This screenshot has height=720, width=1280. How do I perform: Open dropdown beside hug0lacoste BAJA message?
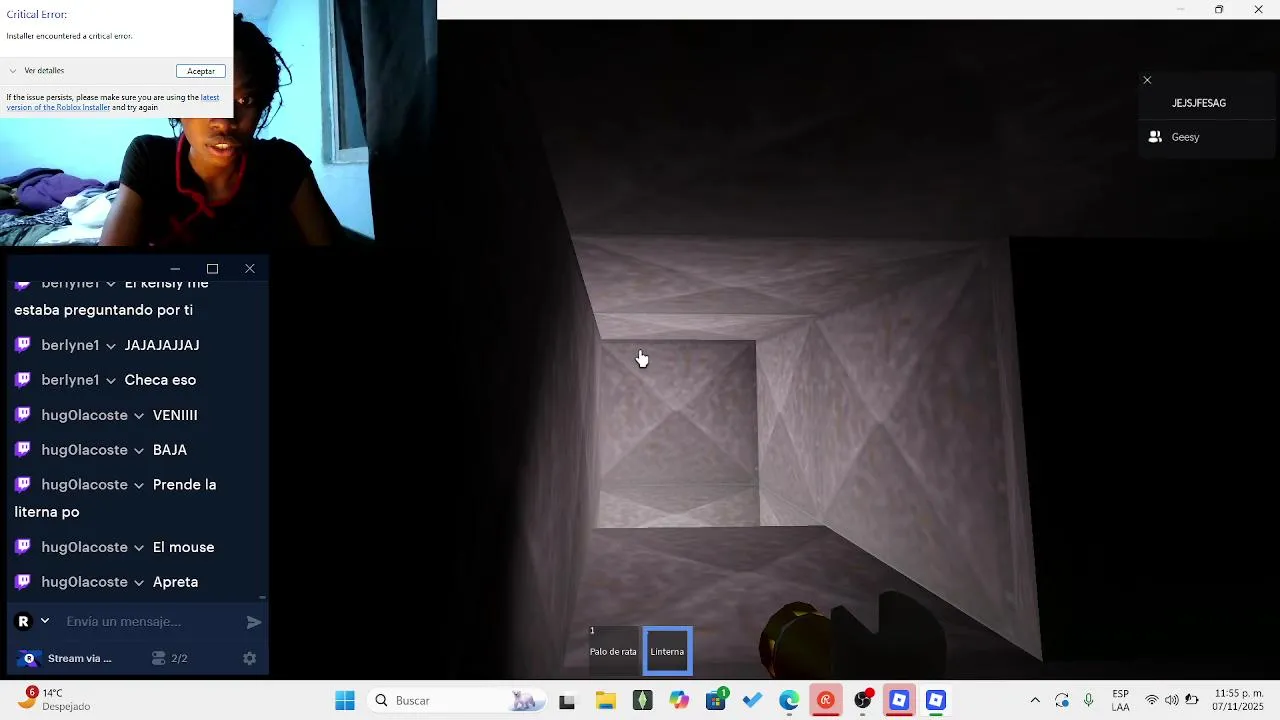(139, 451)
